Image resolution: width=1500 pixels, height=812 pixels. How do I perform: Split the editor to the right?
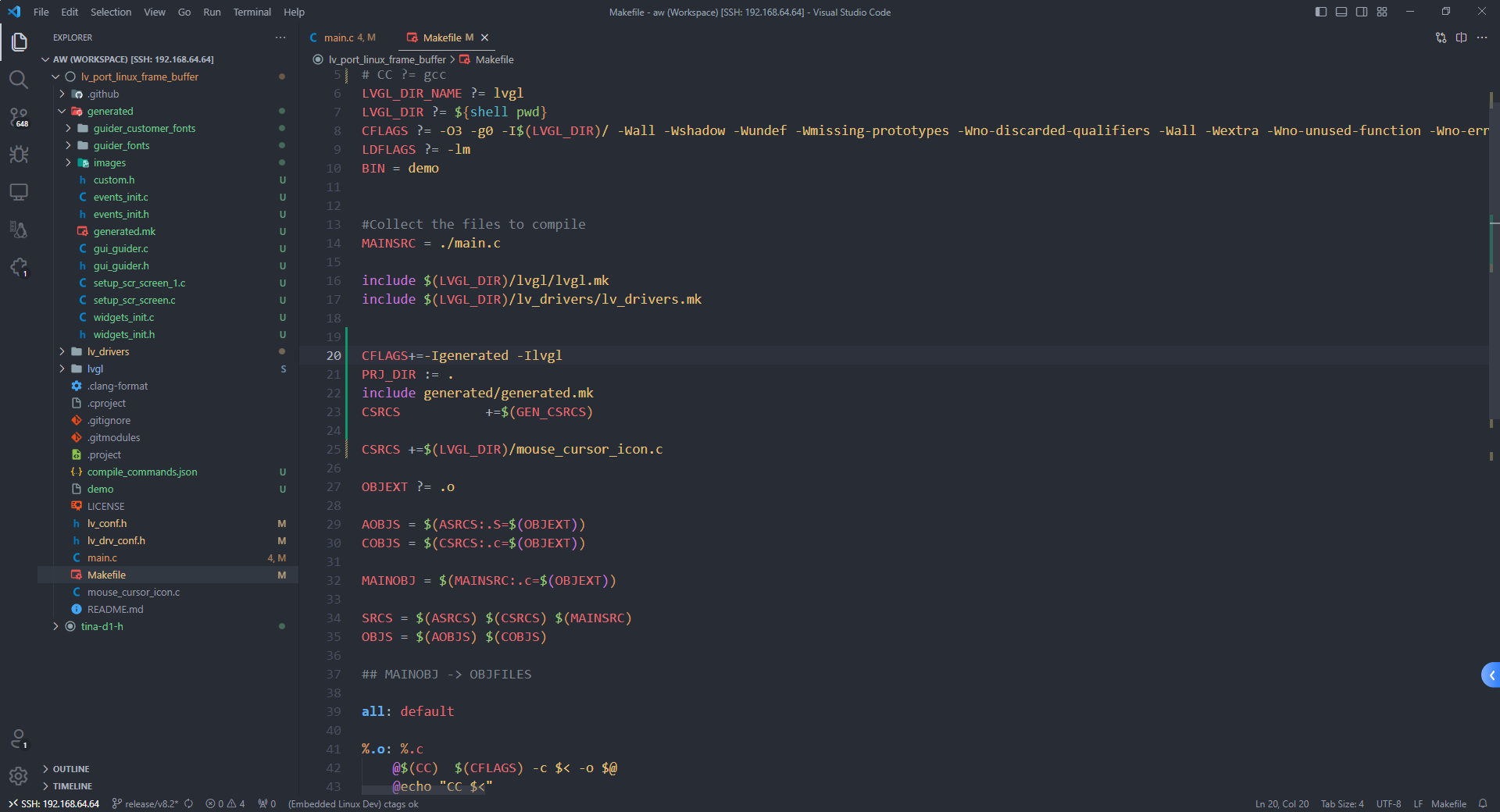1461,37
